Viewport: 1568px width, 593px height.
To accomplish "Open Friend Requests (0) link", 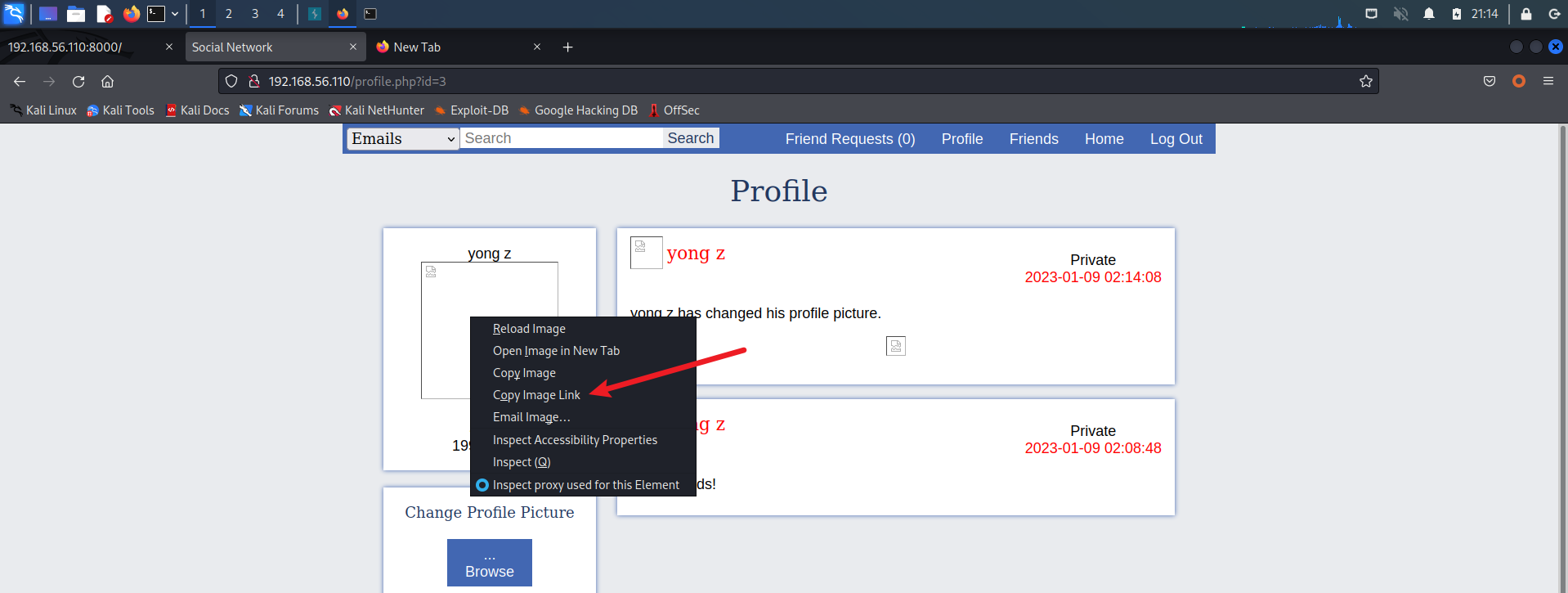I will tap(850, 139).
